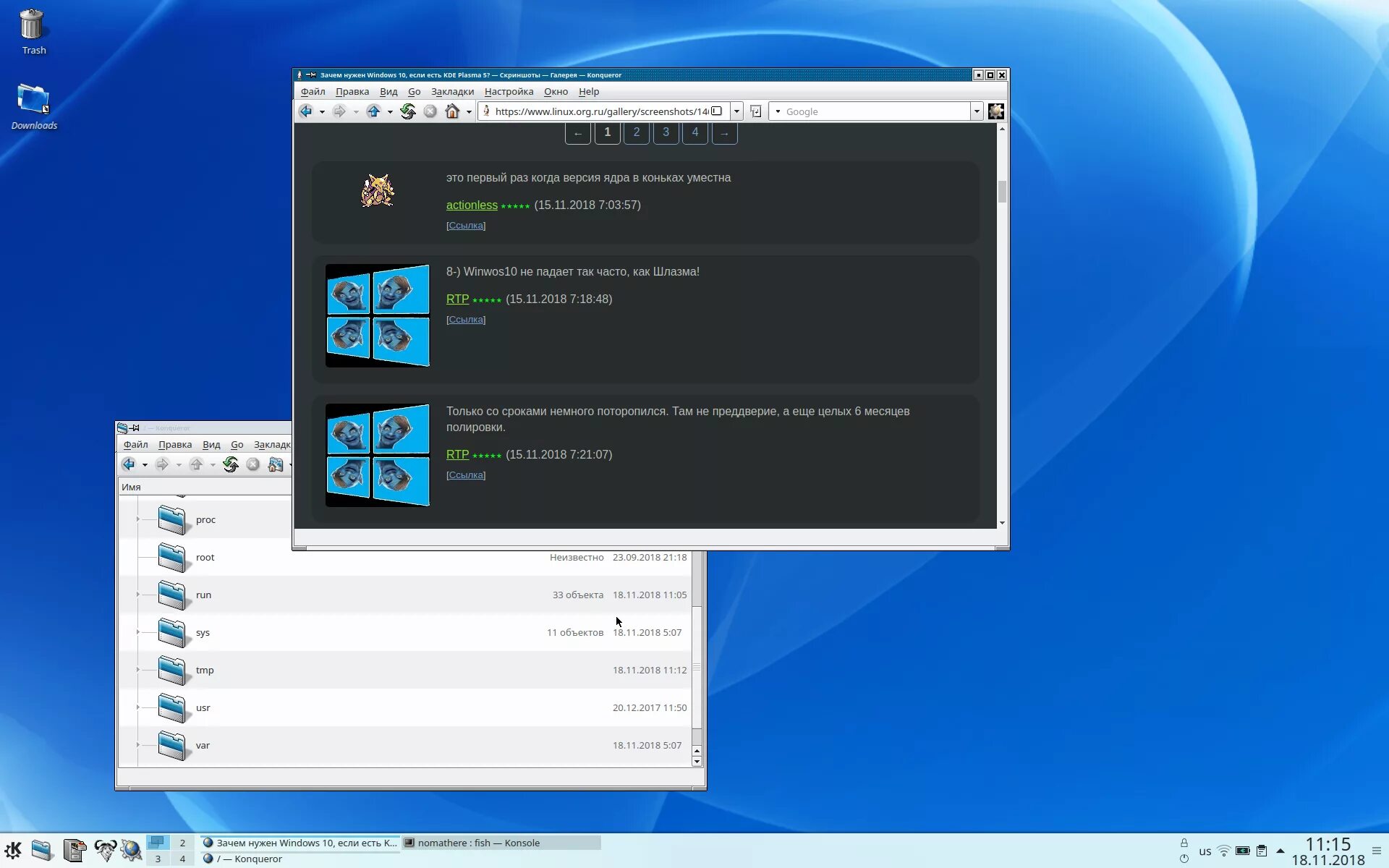The width and height of the screenshot is (1389, 868).
Task: Click the file cabinet launcher in panel
Action: coord(74,851)
